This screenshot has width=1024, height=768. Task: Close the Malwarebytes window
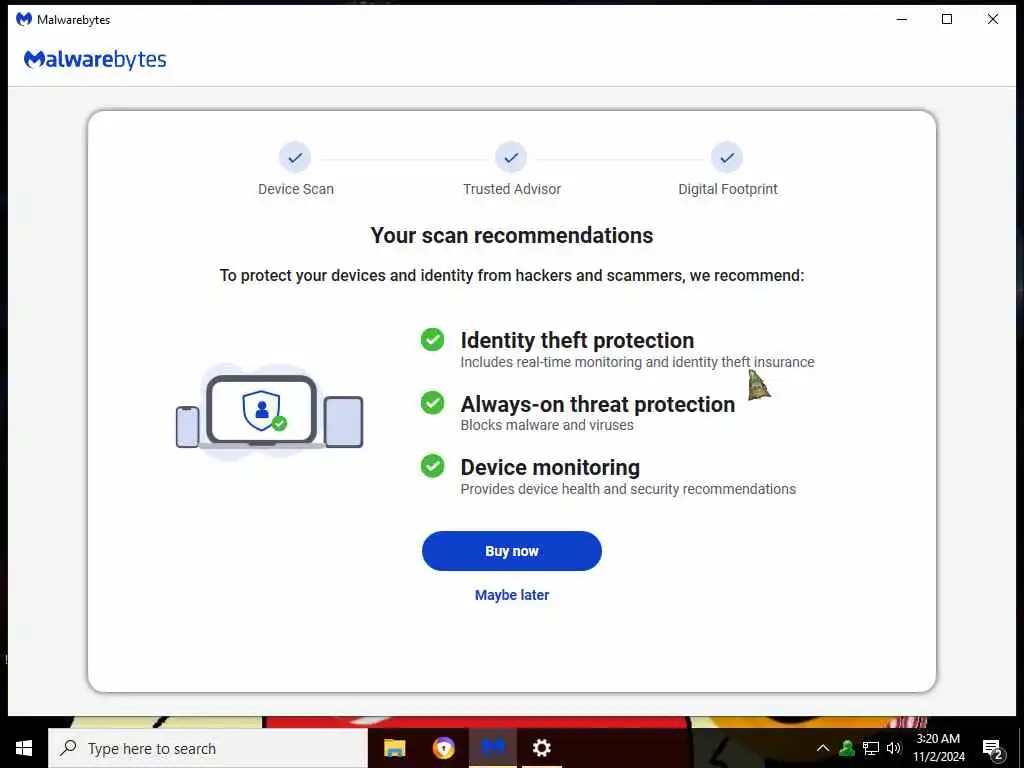(993, 19)
